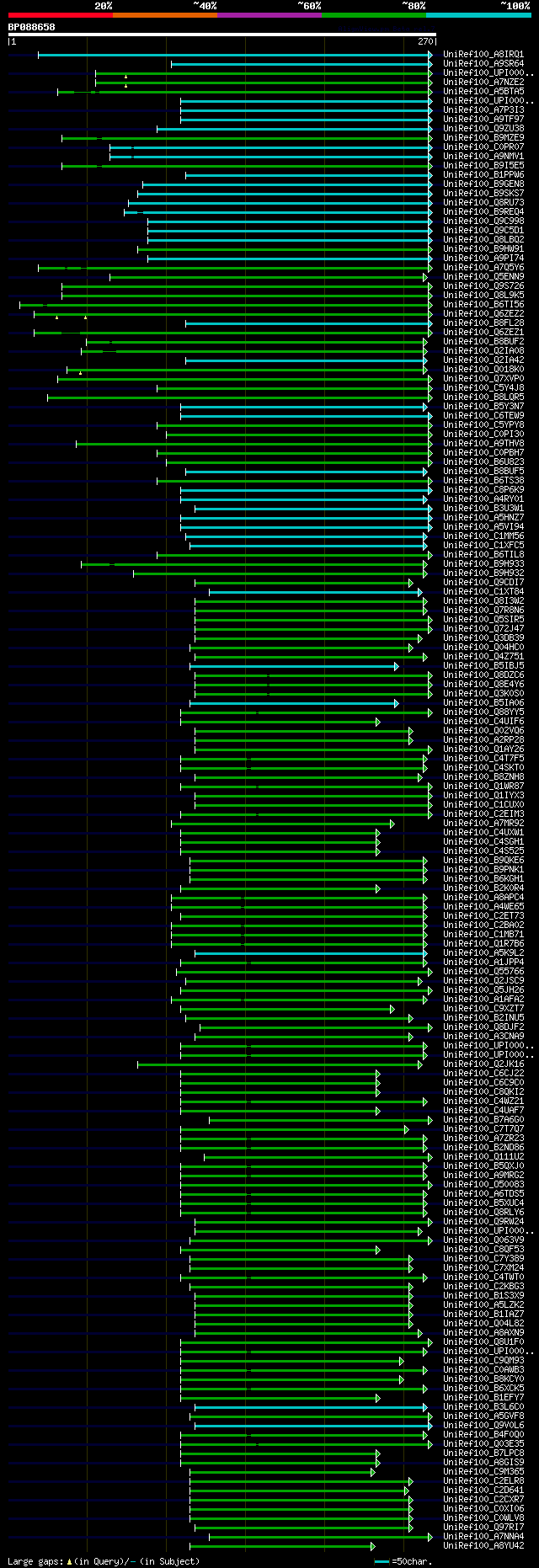Select the UniRef100_Q8DJF2 label
This screenshot has width=539, height=1568.
click(x=483, y=1027)
